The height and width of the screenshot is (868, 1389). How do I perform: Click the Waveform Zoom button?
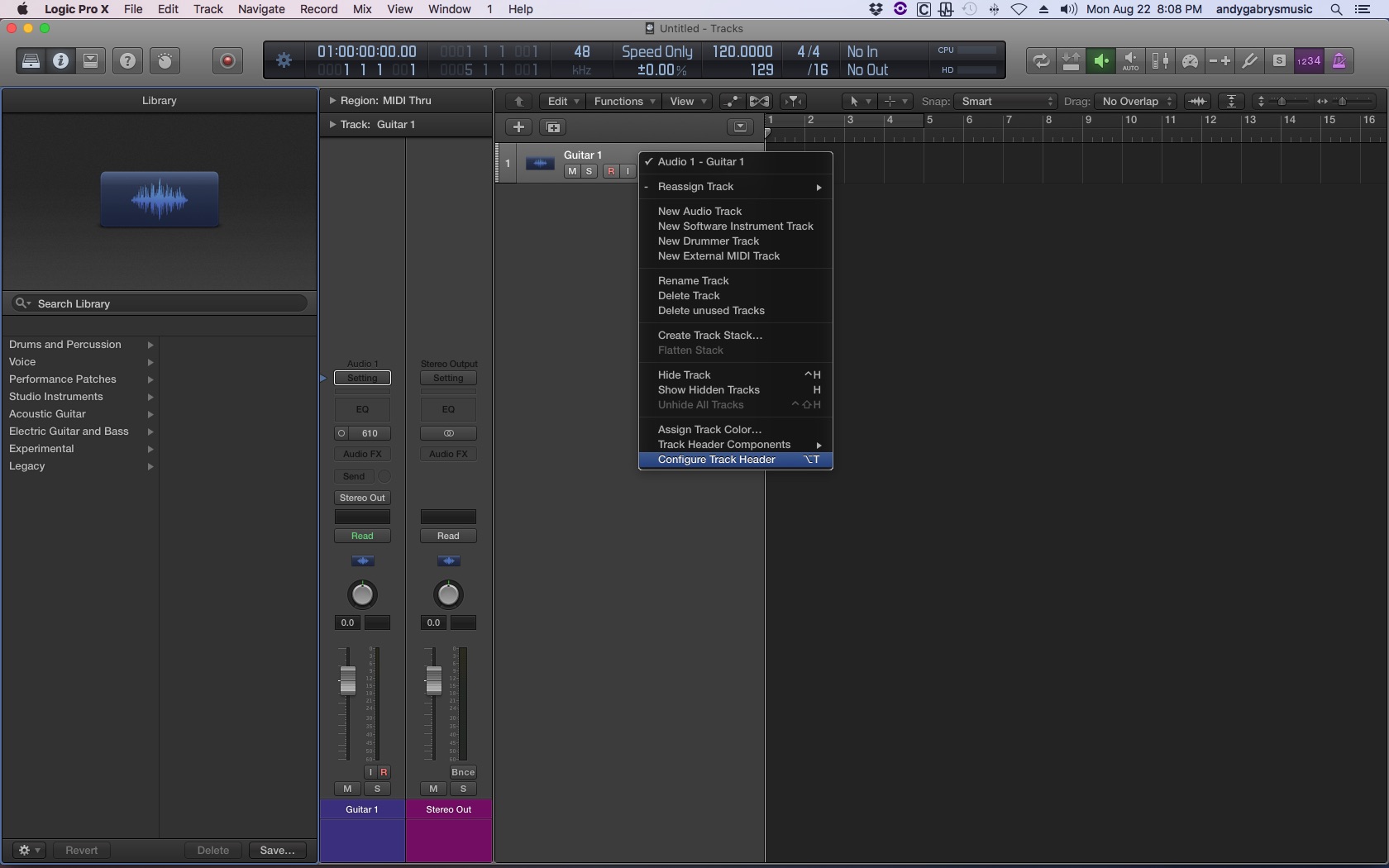(x=1197, y=101)
